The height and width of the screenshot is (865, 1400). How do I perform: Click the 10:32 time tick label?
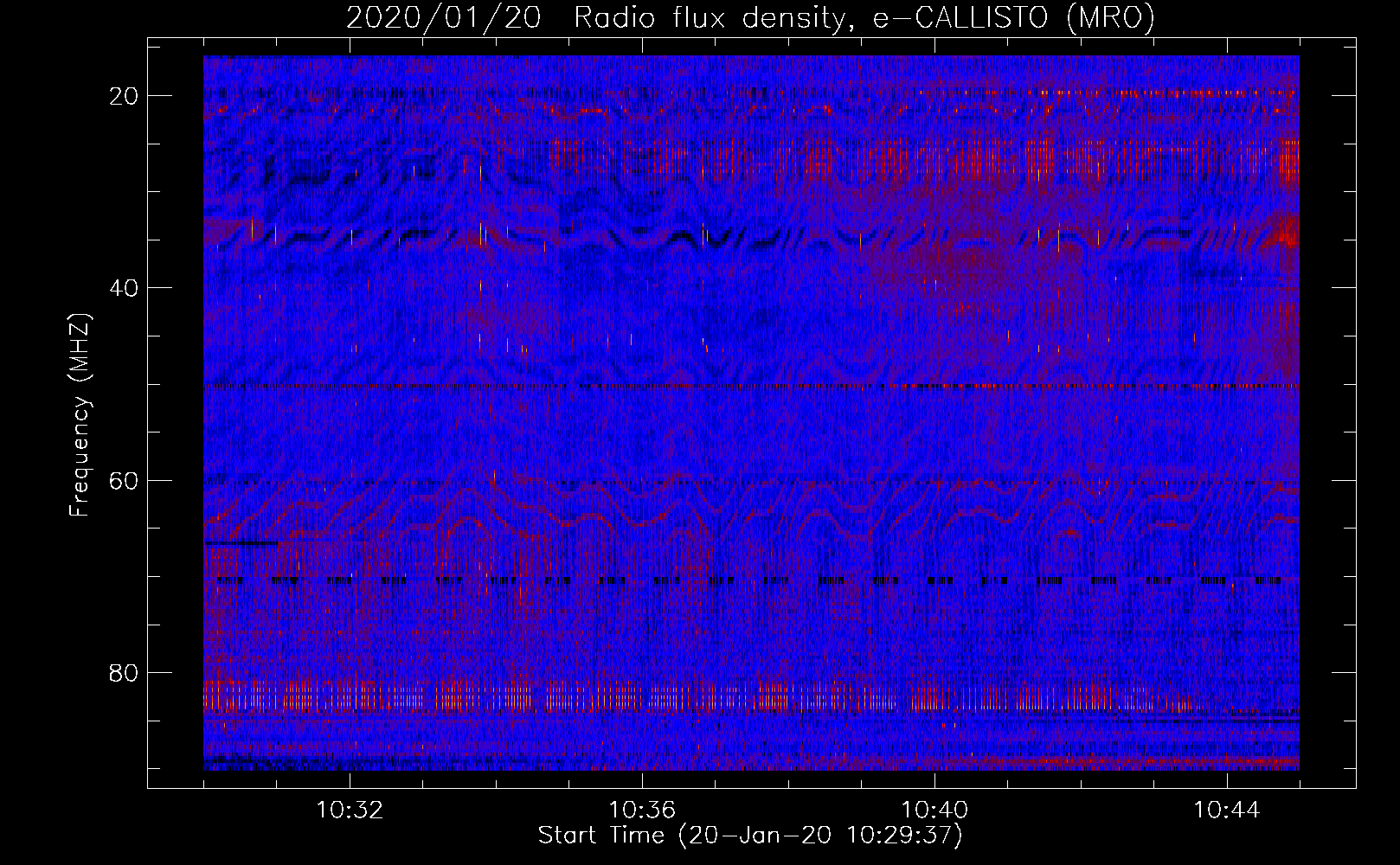[350, 811]
